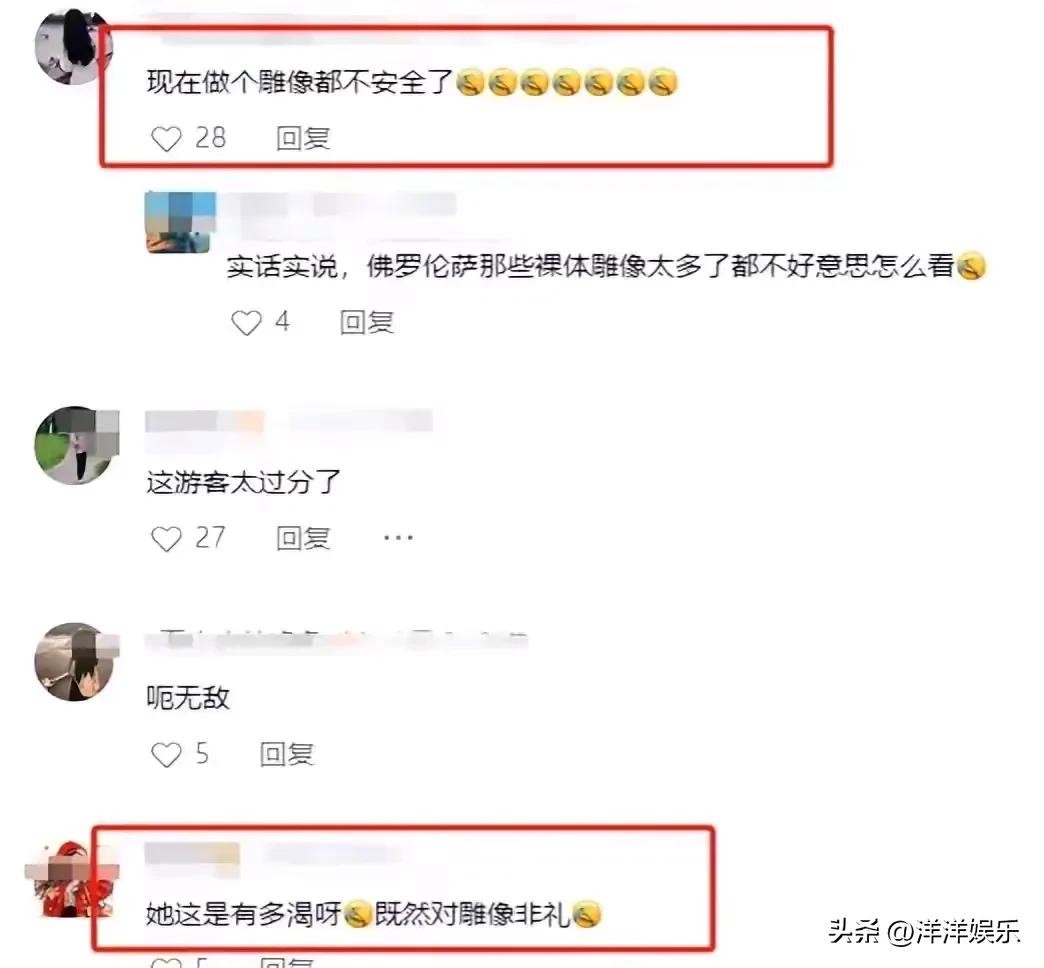Open the three-dot menu beside 27 likes
1044x968 pixels.
[398, 537]
